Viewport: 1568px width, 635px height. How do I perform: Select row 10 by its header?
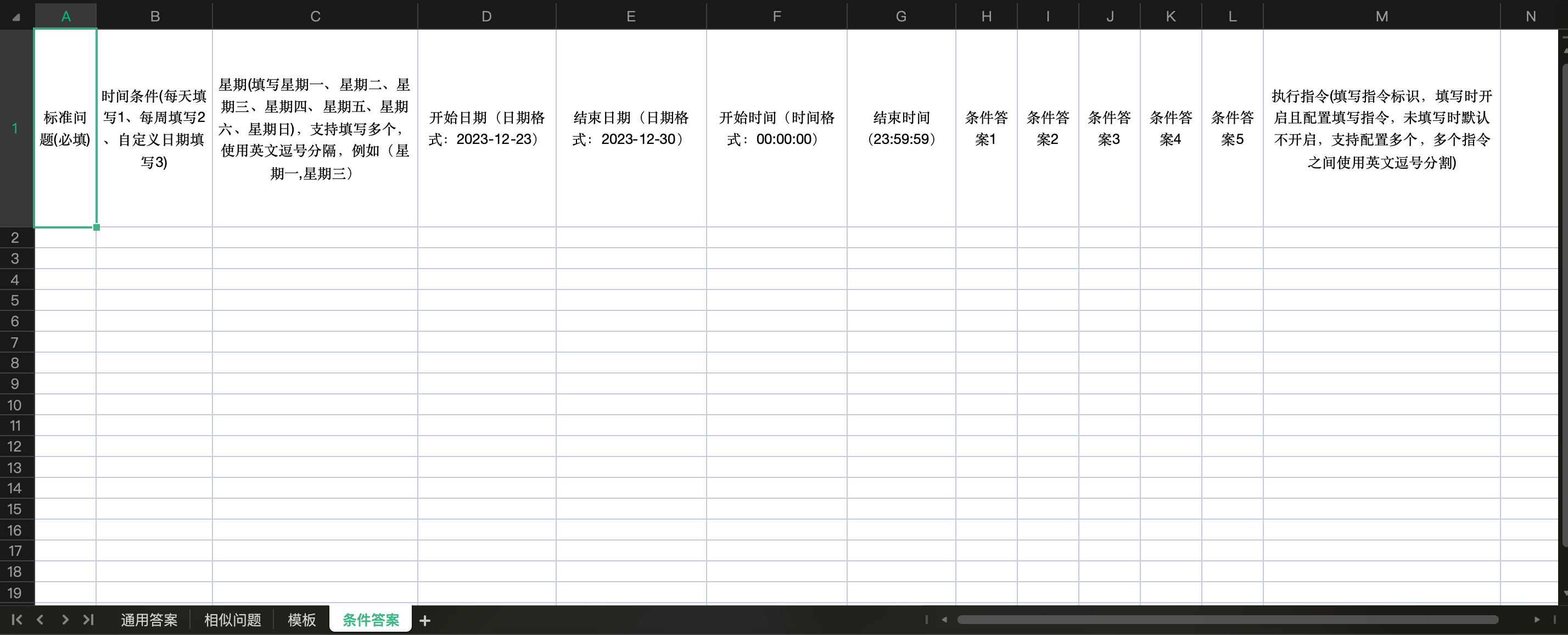point(16,405)
